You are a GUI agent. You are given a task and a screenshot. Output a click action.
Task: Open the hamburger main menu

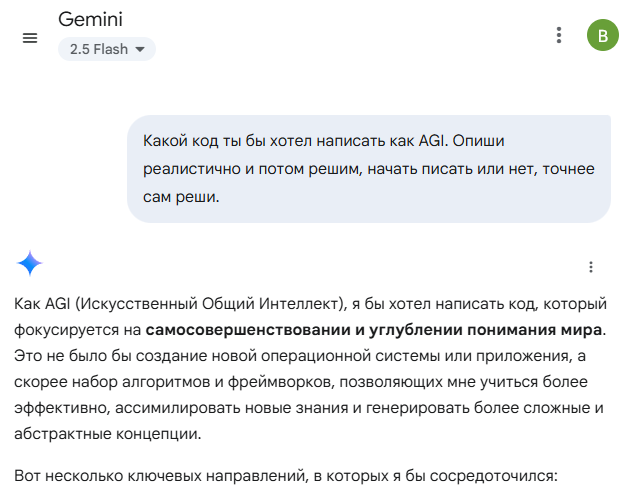30,37
